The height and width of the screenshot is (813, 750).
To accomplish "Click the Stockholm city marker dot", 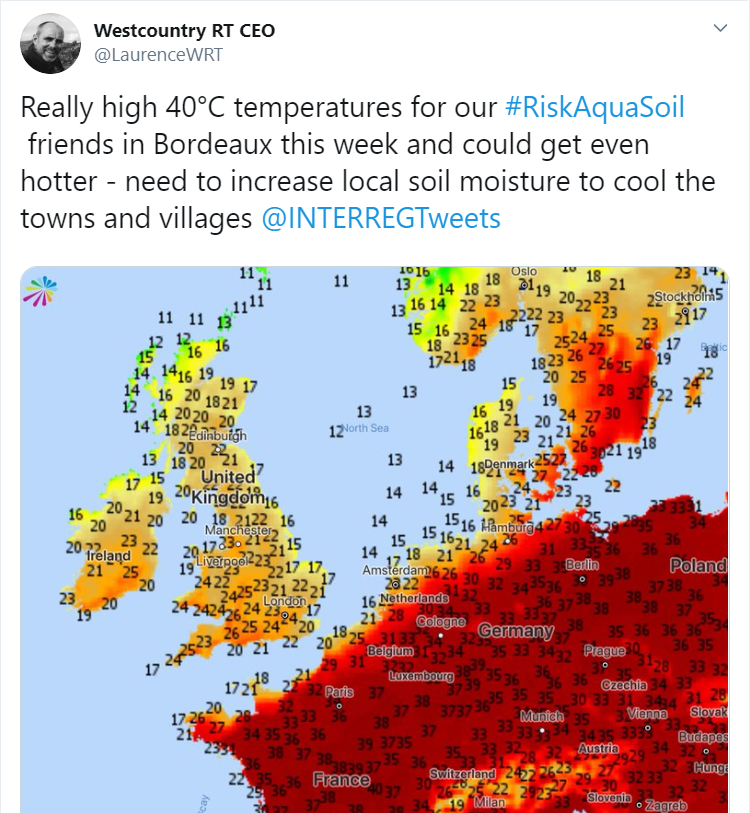I will [686, 311].
